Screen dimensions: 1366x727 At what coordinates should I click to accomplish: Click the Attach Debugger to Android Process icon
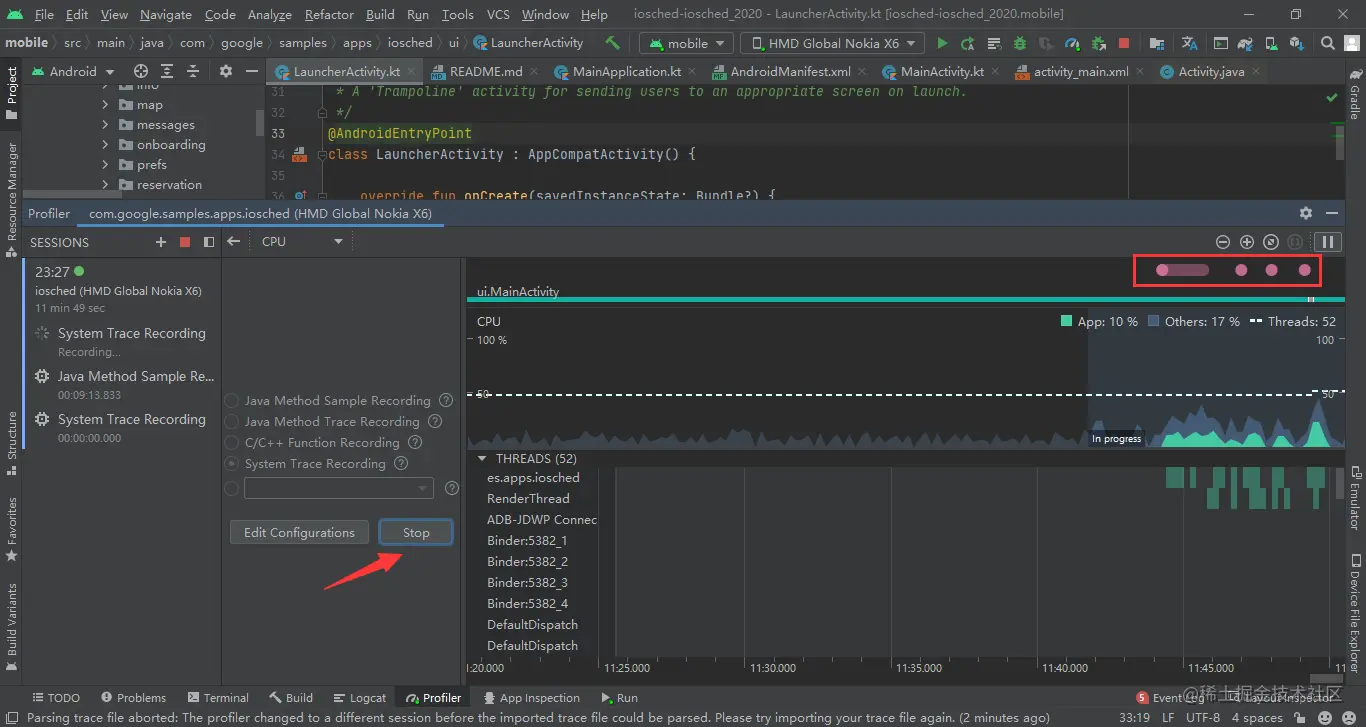coord(1098,43)
